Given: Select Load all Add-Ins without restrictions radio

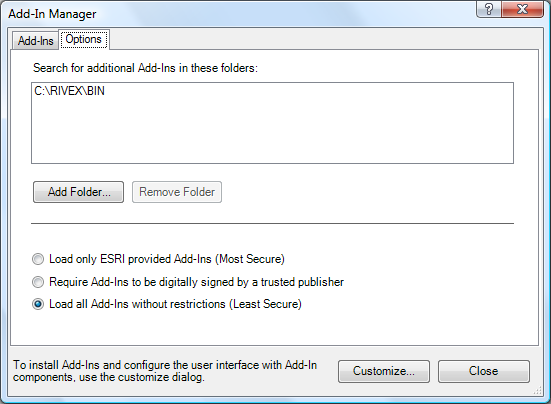Looking at the screenshot, I should click(38, 304).
